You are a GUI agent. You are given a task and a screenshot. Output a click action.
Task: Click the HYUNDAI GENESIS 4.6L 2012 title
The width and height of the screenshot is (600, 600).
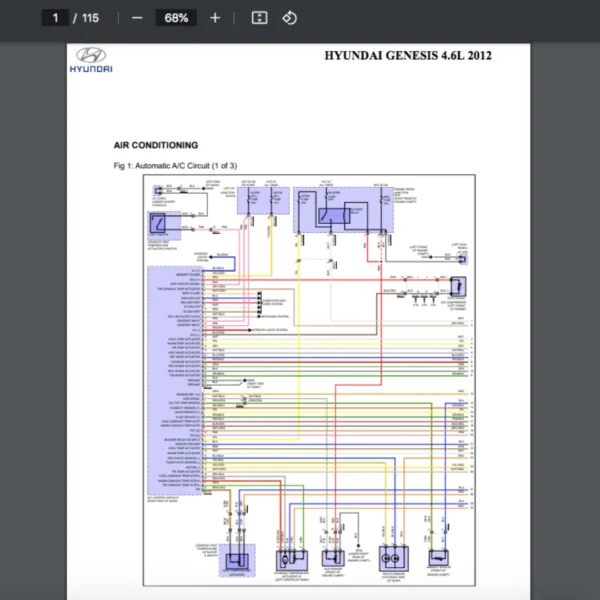(408, 55)
